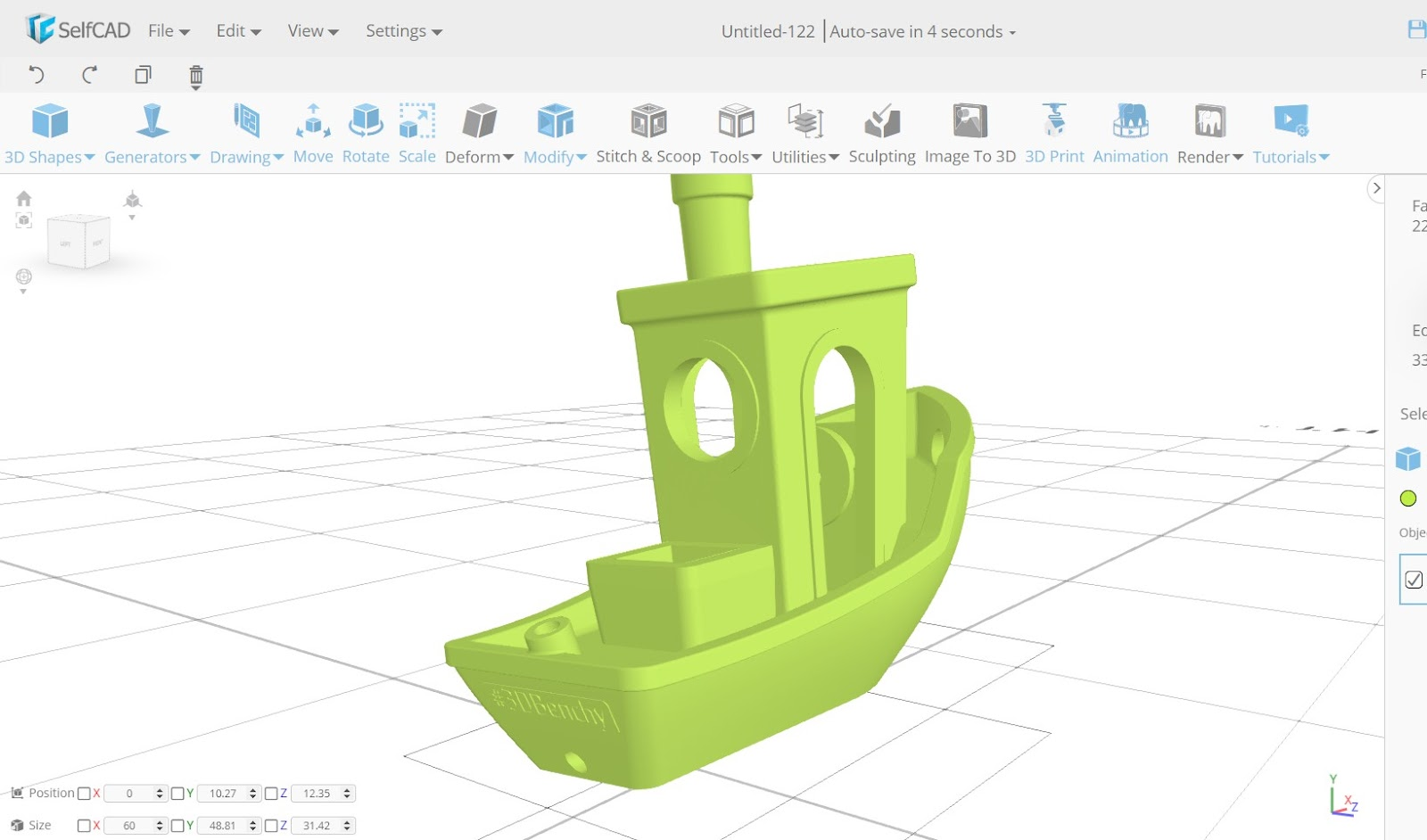Select the Rotate tool
The image size is (1427, 840).
click(x=366, y=135)
